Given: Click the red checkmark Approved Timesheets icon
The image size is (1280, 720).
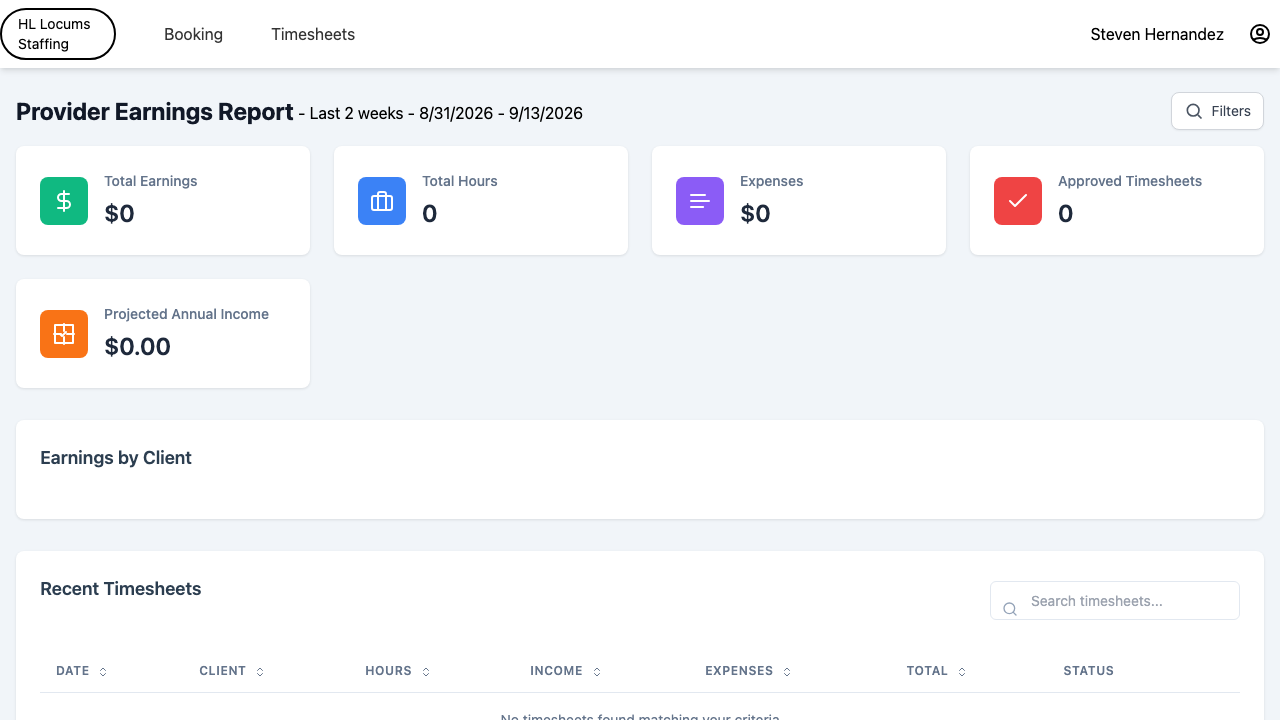Looking at the screenshot, I should tap(1018, 201).
